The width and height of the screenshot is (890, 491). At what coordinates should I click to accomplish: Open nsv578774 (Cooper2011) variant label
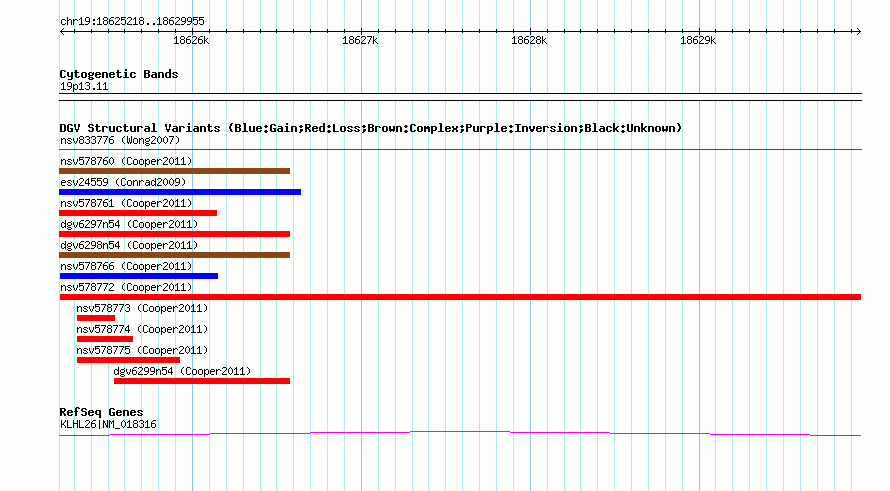click(142, 329)
